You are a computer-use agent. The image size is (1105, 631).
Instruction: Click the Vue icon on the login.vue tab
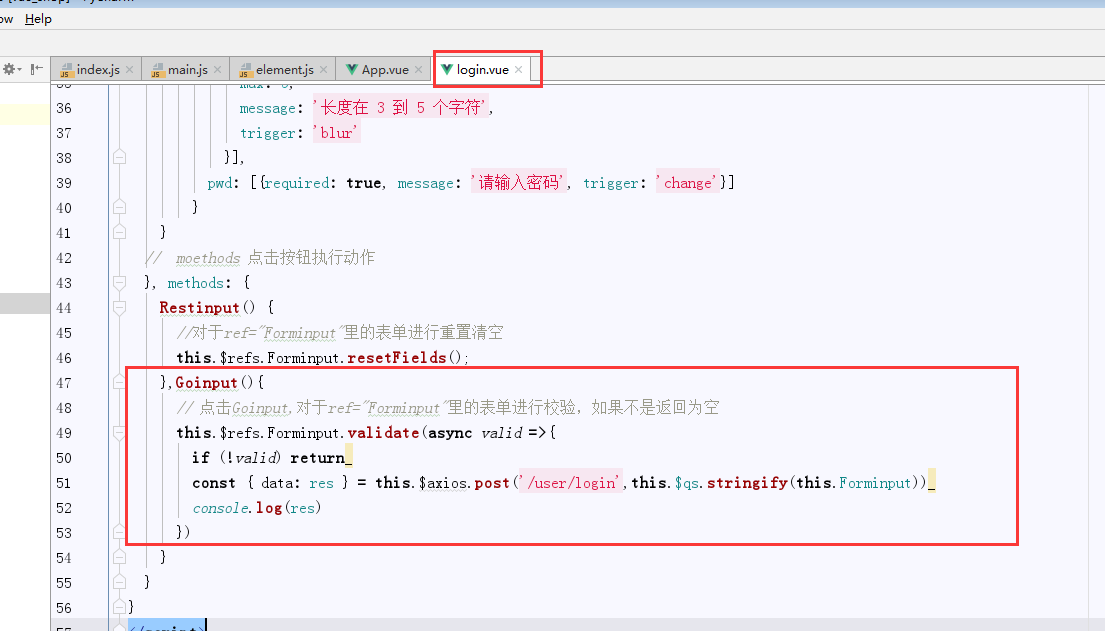coord(446,69)
